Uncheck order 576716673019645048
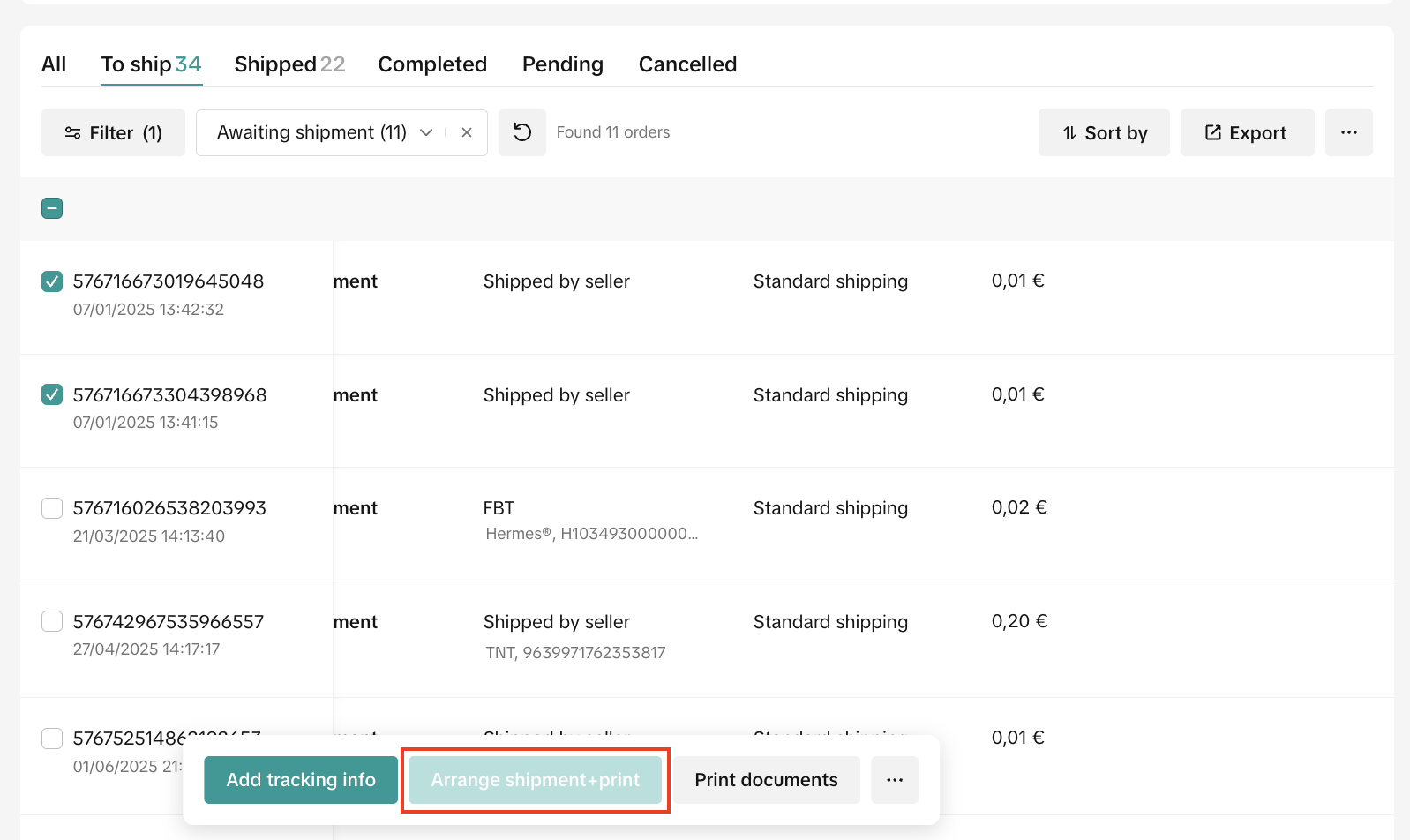The width and height of the screenshot is (1410, 840). (x=52, y=281)
